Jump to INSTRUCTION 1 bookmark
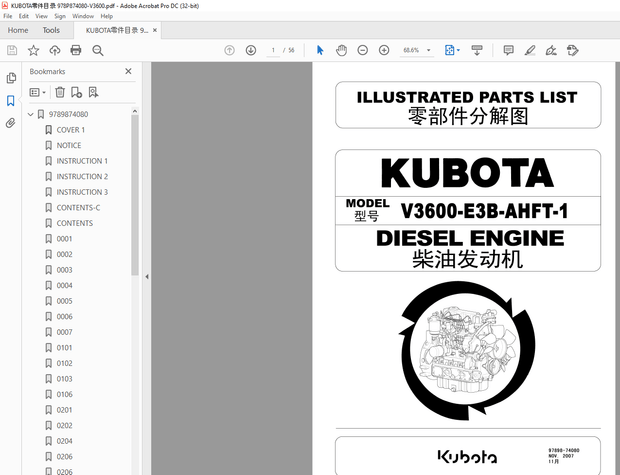The width and height of the screenshot is (620, 475). click(82, 161)
